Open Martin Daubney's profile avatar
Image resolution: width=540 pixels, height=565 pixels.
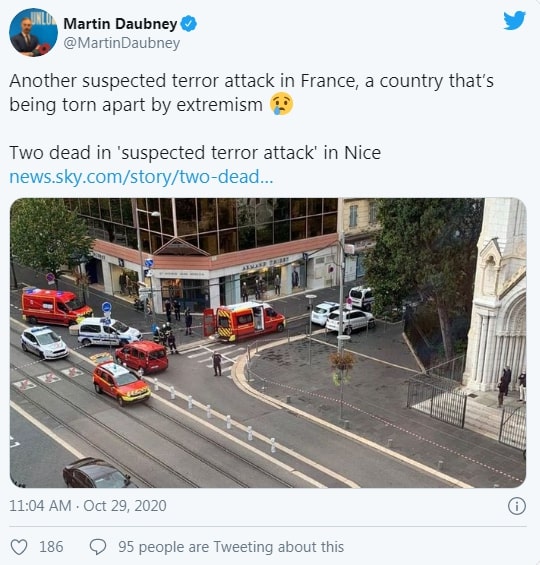(x=33, y=32)
